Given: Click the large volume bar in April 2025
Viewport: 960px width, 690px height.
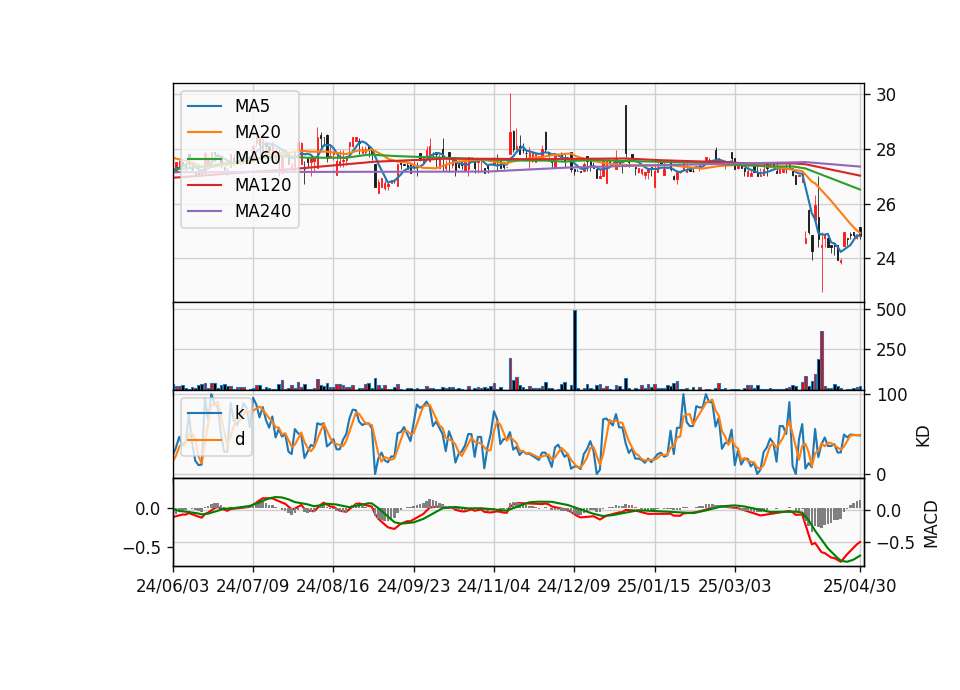Looking at the screenshot, I should coord(822,360).
